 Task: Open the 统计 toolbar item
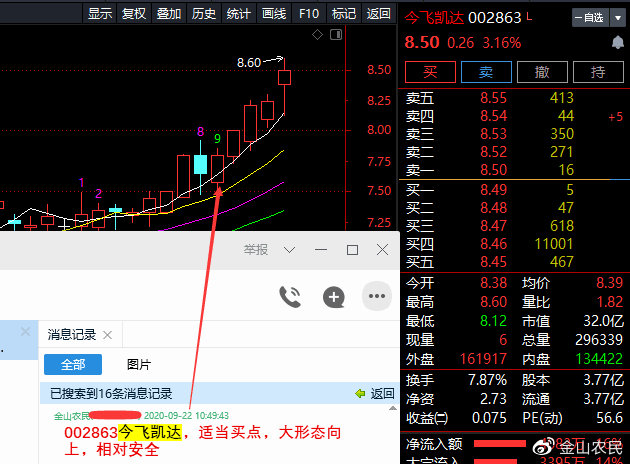click(x=239, y=13)
